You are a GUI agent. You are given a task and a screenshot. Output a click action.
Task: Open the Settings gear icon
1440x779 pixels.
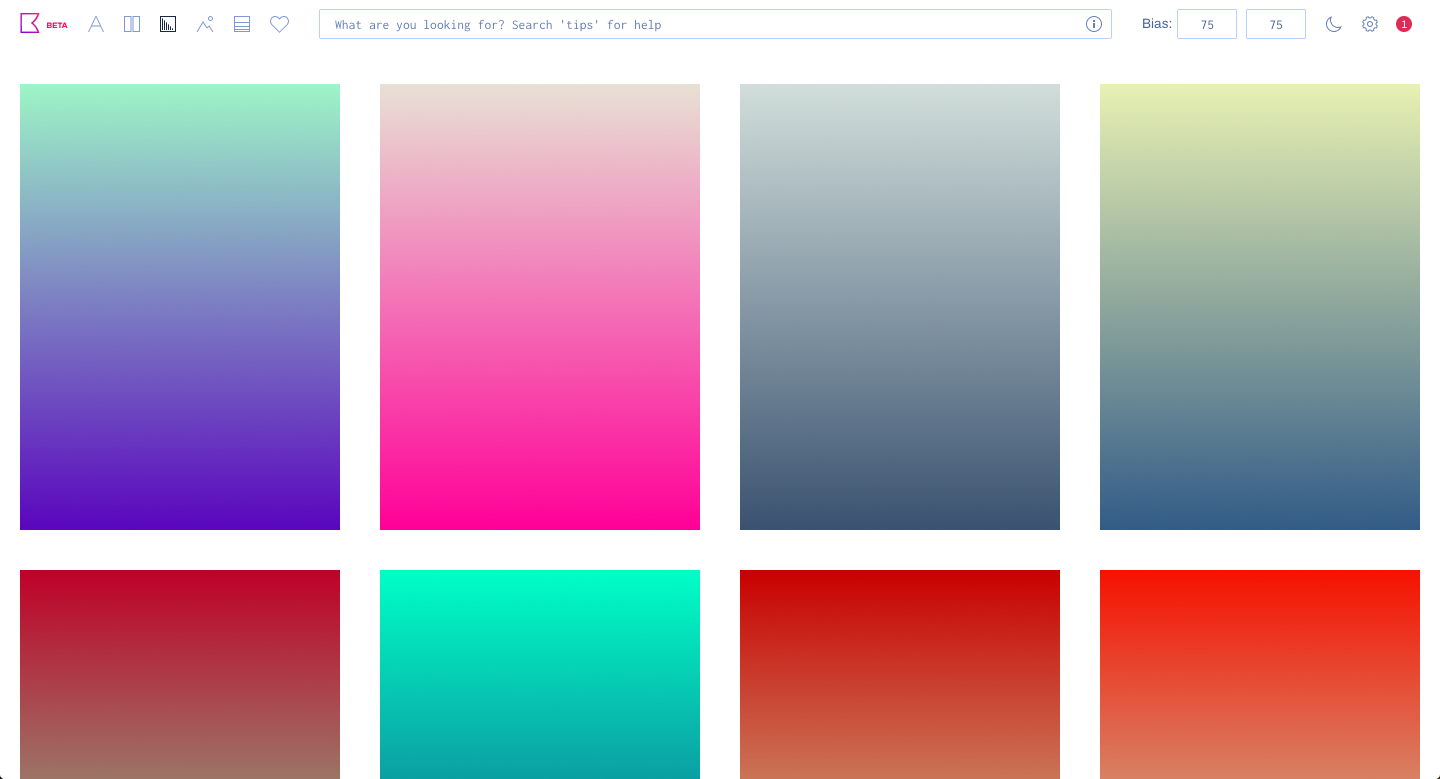tap(1370, 24)
